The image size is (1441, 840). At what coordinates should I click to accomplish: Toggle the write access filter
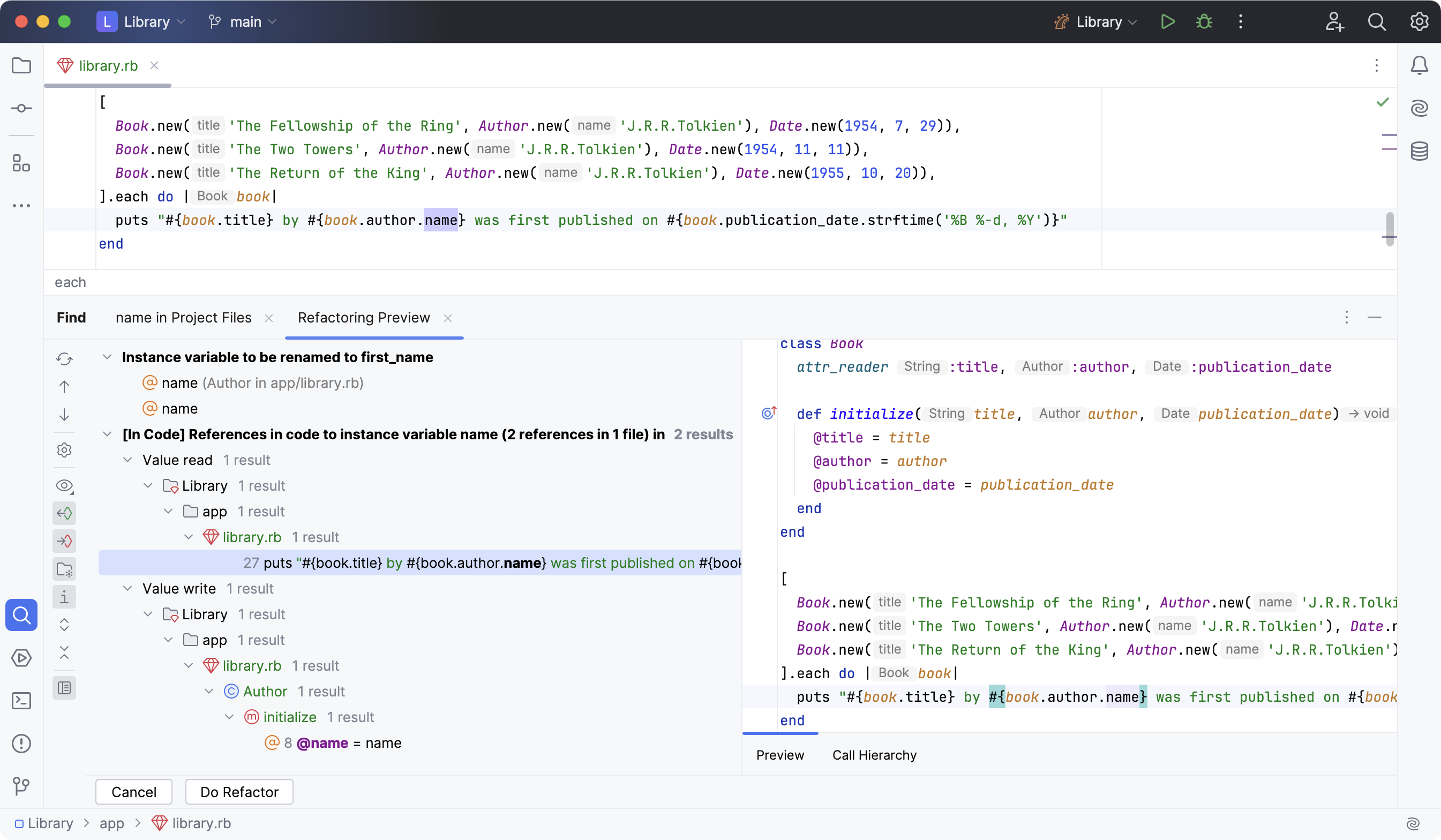64,541
